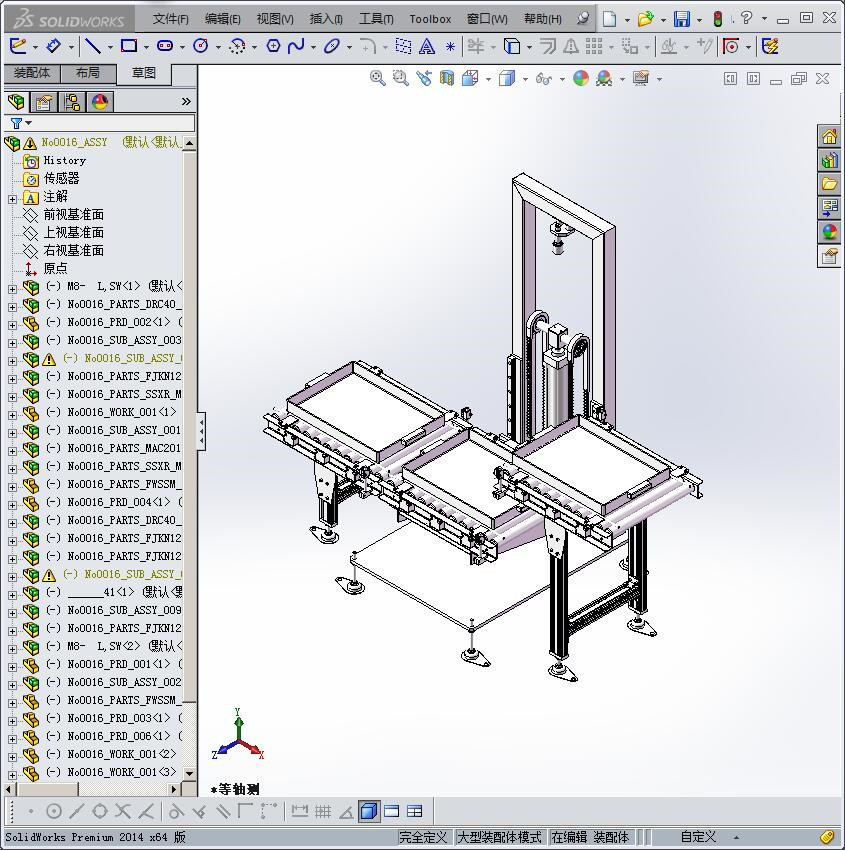Toggle midpoint snap in bottom toolbar
This screenshot has width=845, height=850.
[x=76, y=811]
